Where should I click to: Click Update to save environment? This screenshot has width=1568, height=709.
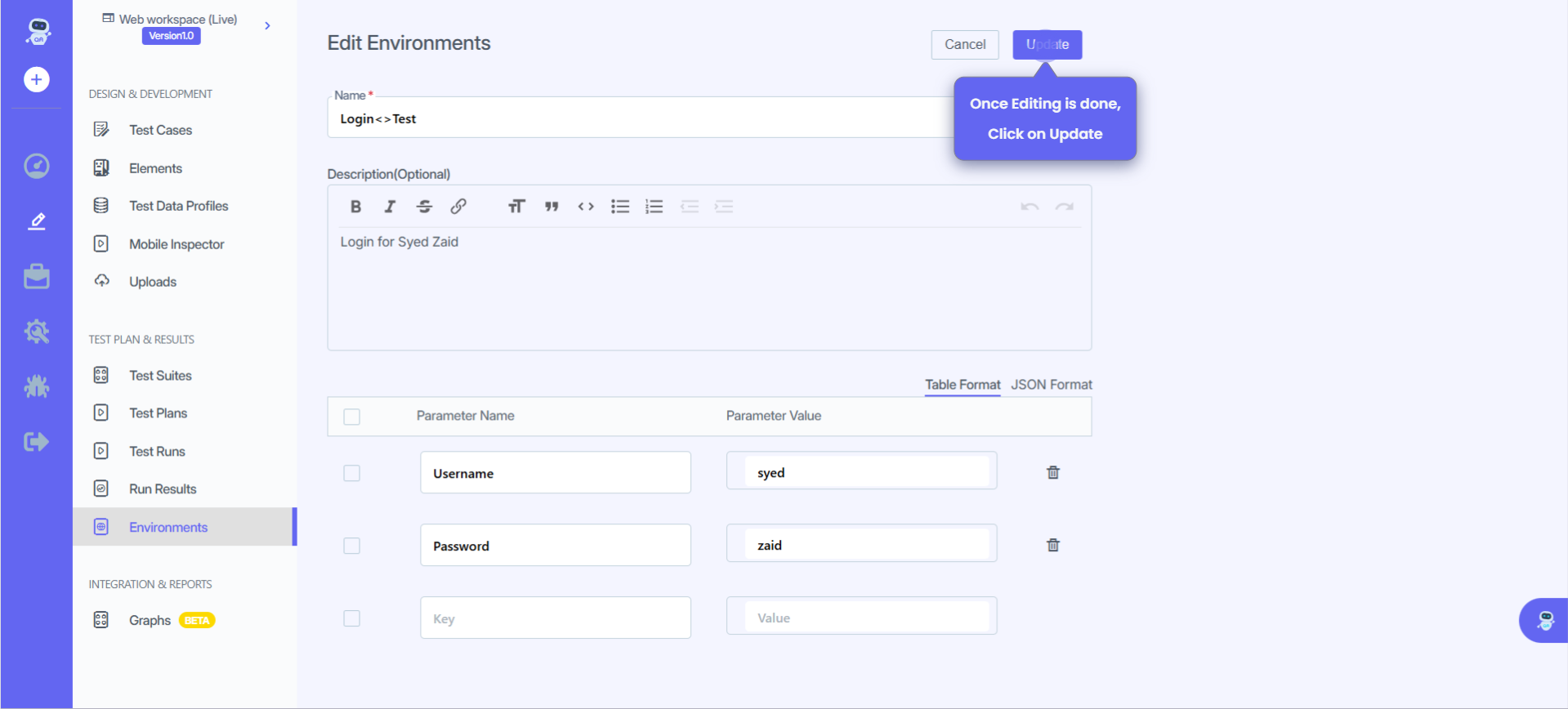click(x=1047, y=45)
